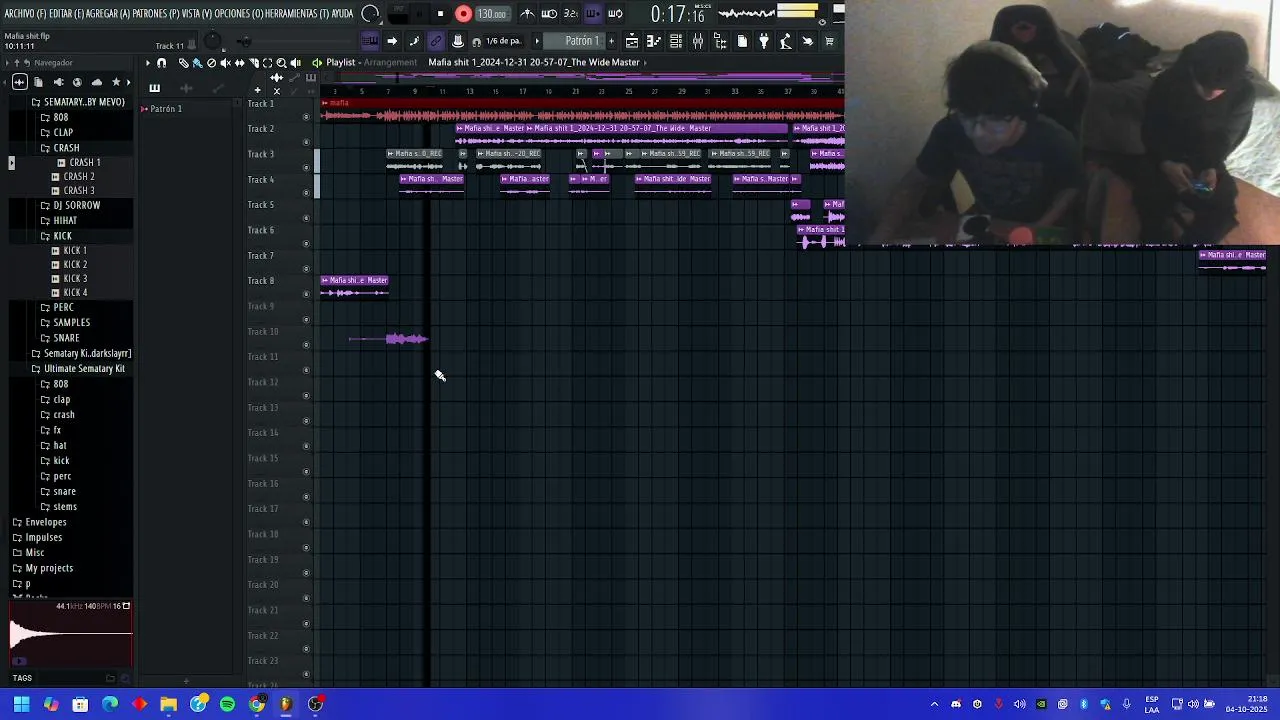Select Patrón 1 in the picker panel
1280x720 pixels.
(x=166, y=108)
